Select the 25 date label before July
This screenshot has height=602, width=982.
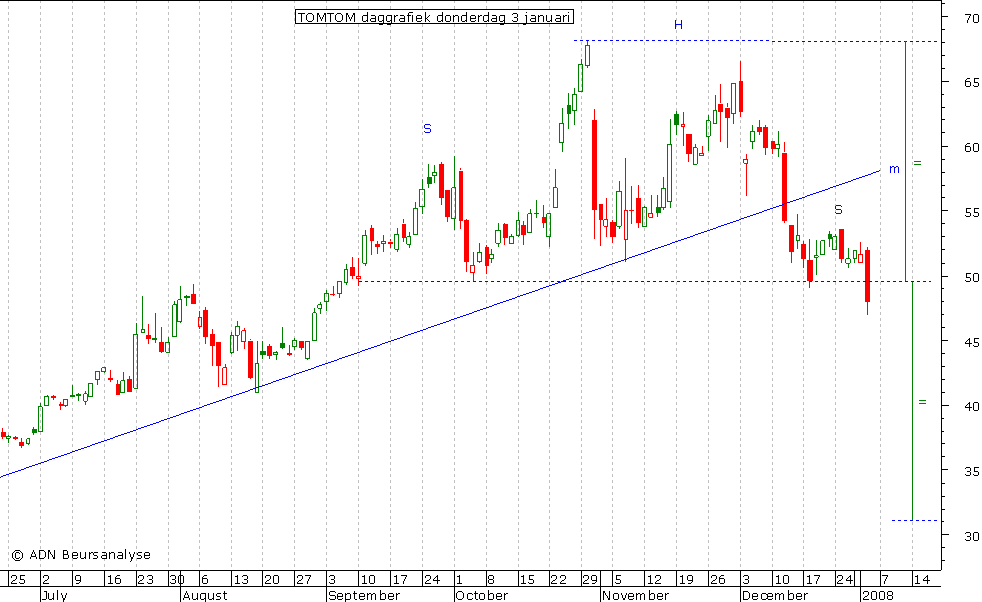pos(18,579)
